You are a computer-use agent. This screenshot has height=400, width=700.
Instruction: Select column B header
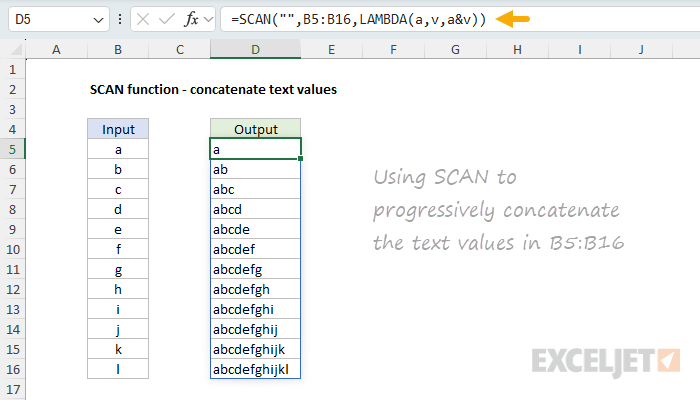point(118,49)
